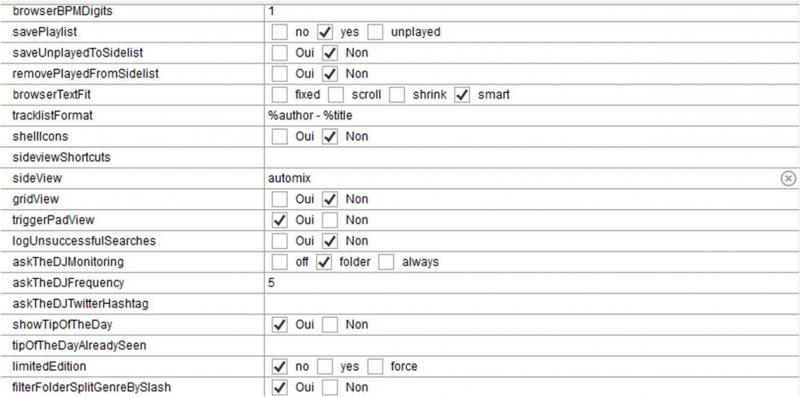The image size is (800, 397).
Task: Click the askTheDJFrequency value field
Action: [532, 283]
